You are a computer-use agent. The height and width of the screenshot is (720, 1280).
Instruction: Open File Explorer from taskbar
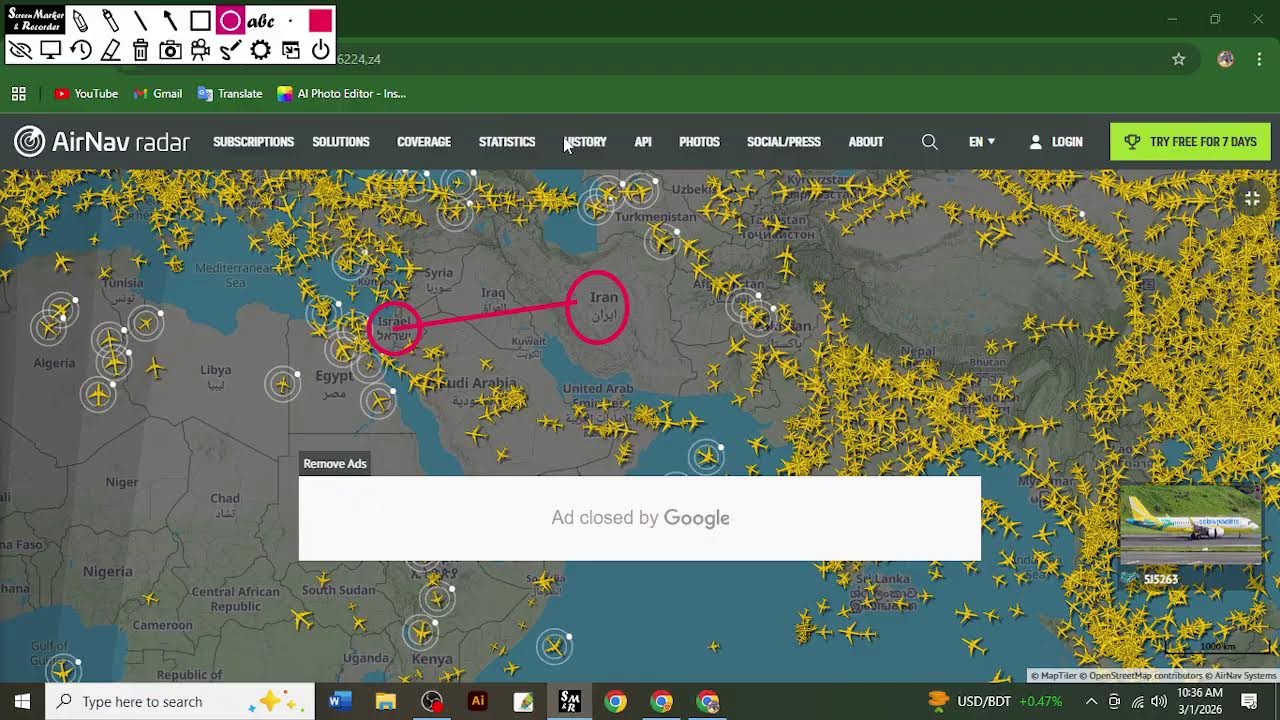[385, 701]
